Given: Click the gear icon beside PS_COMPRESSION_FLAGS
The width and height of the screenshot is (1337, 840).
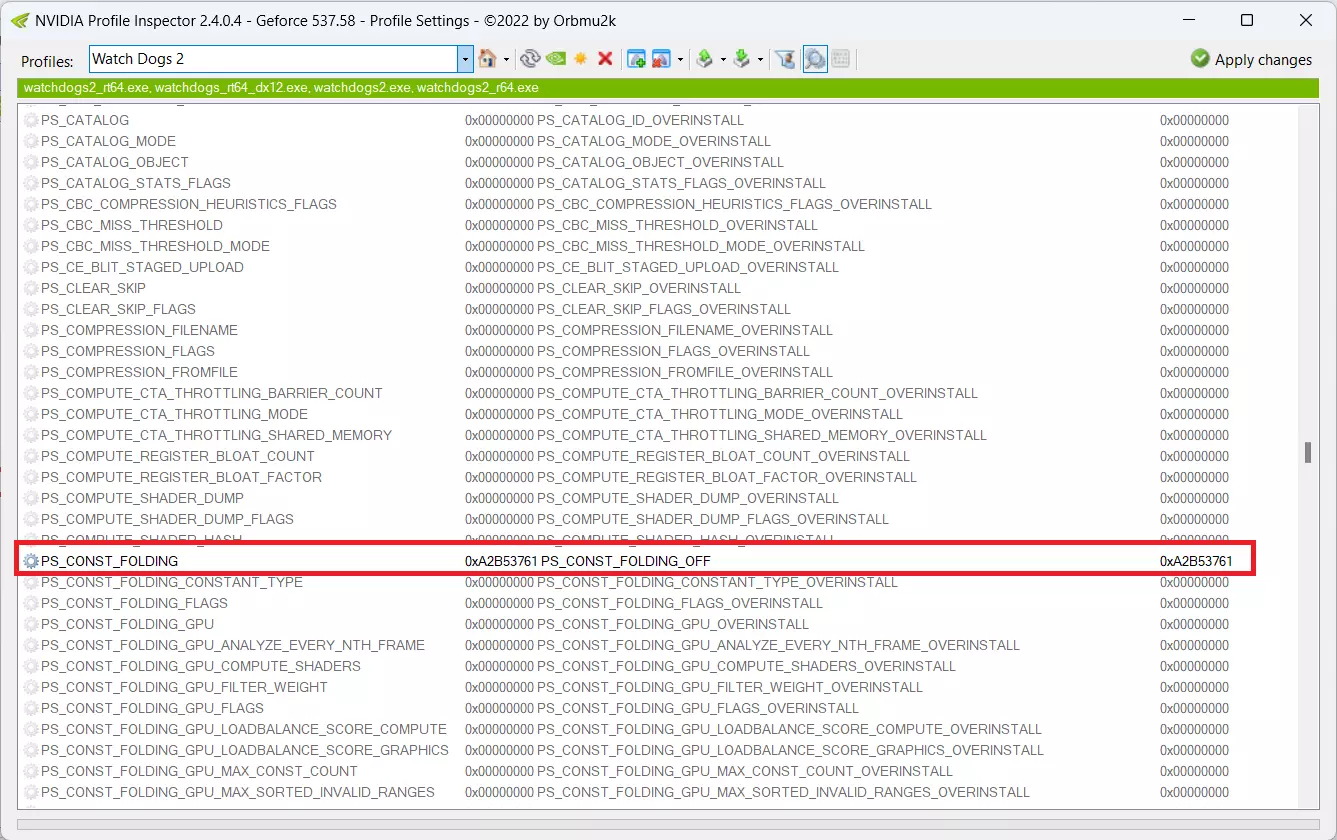Looking at the screenshot, I should (31, 351).
